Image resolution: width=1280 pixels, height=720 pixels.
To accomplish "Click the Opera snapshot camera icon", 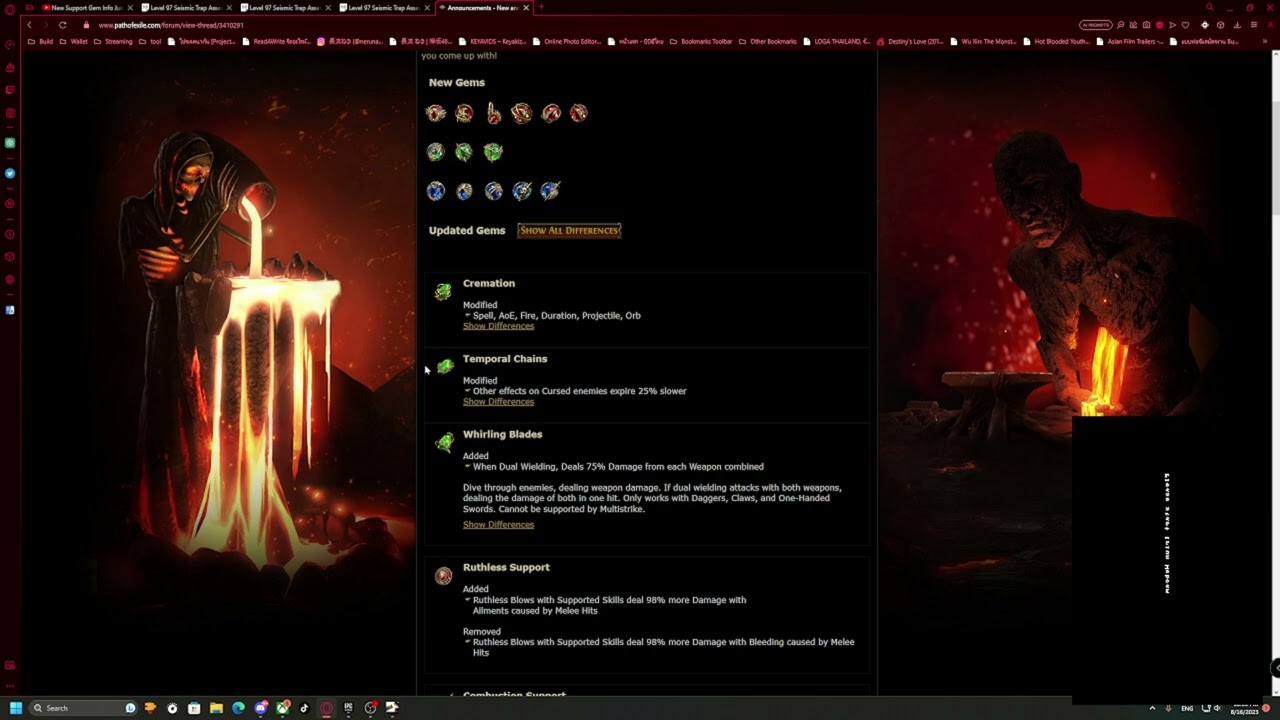I will click(1146, 25).
